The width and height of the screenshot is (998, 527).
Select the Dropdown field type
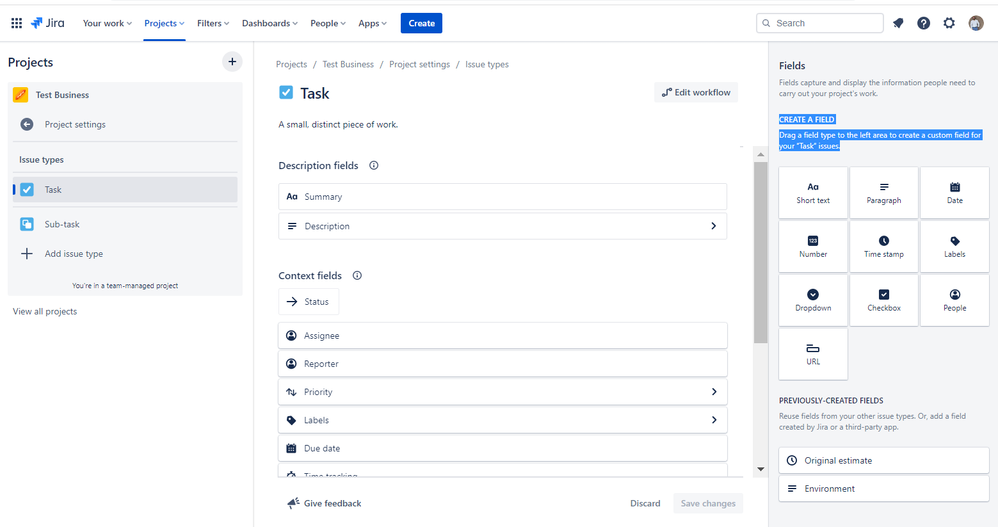813,300
